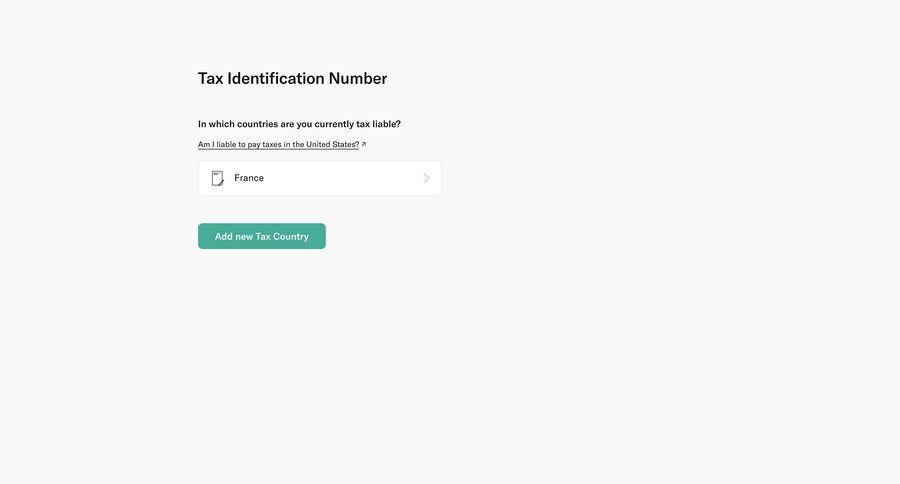The image size is (900, 484).
Task: Click "Tax Country" text on green button
Action: click(x=282, y=237)
